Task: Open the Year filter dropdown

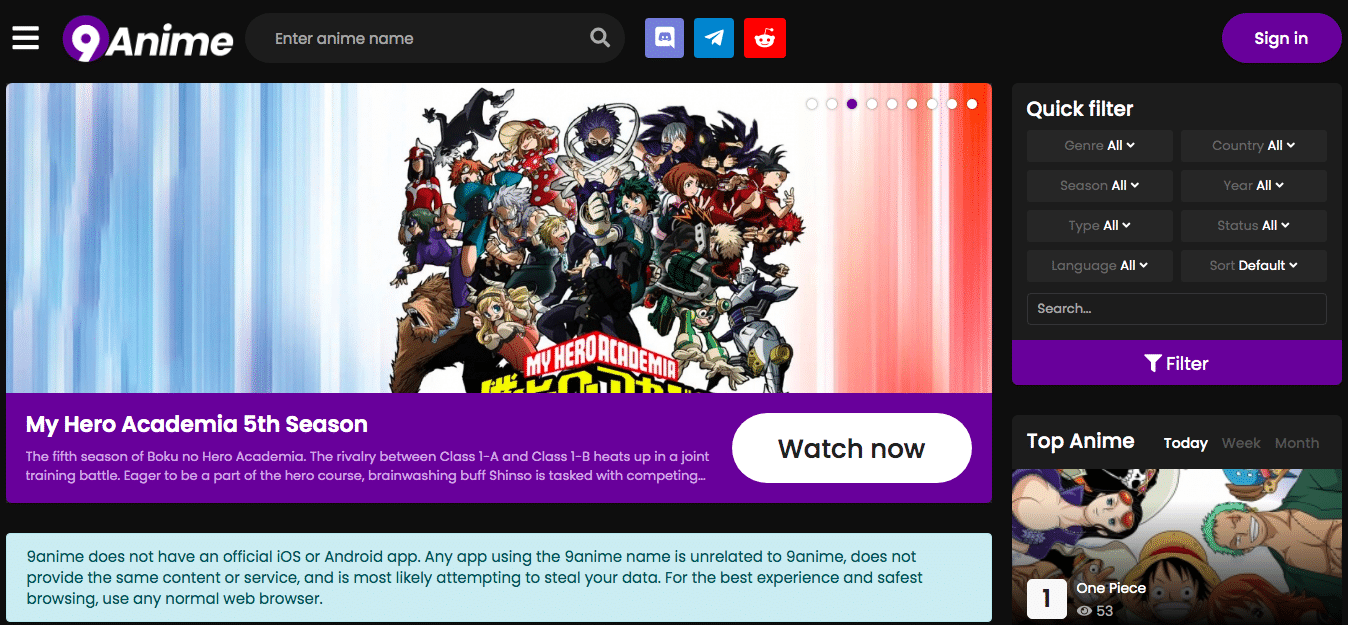Action: coord(1254,186)
